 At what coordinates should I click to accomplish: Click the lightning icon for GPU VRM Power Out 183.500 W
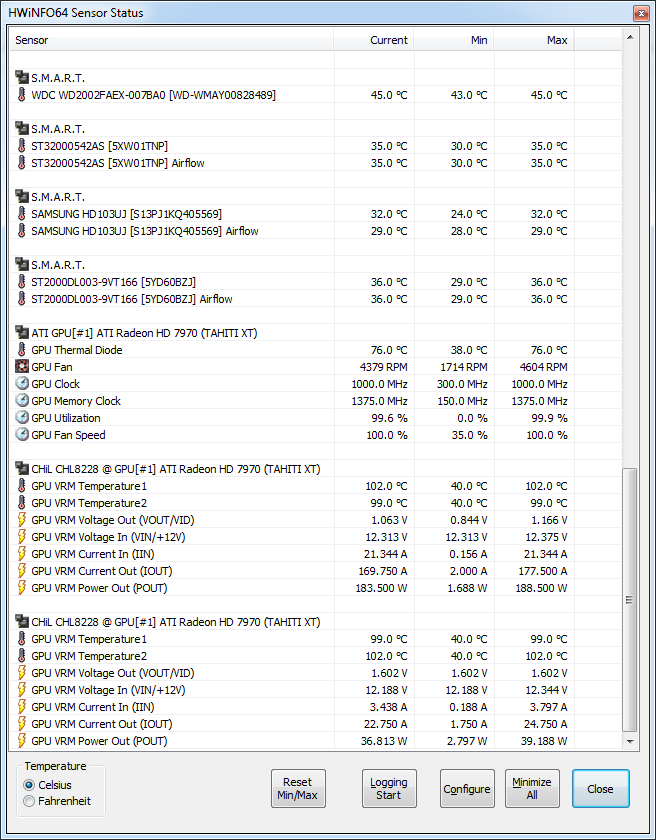(x=21, y=588)
